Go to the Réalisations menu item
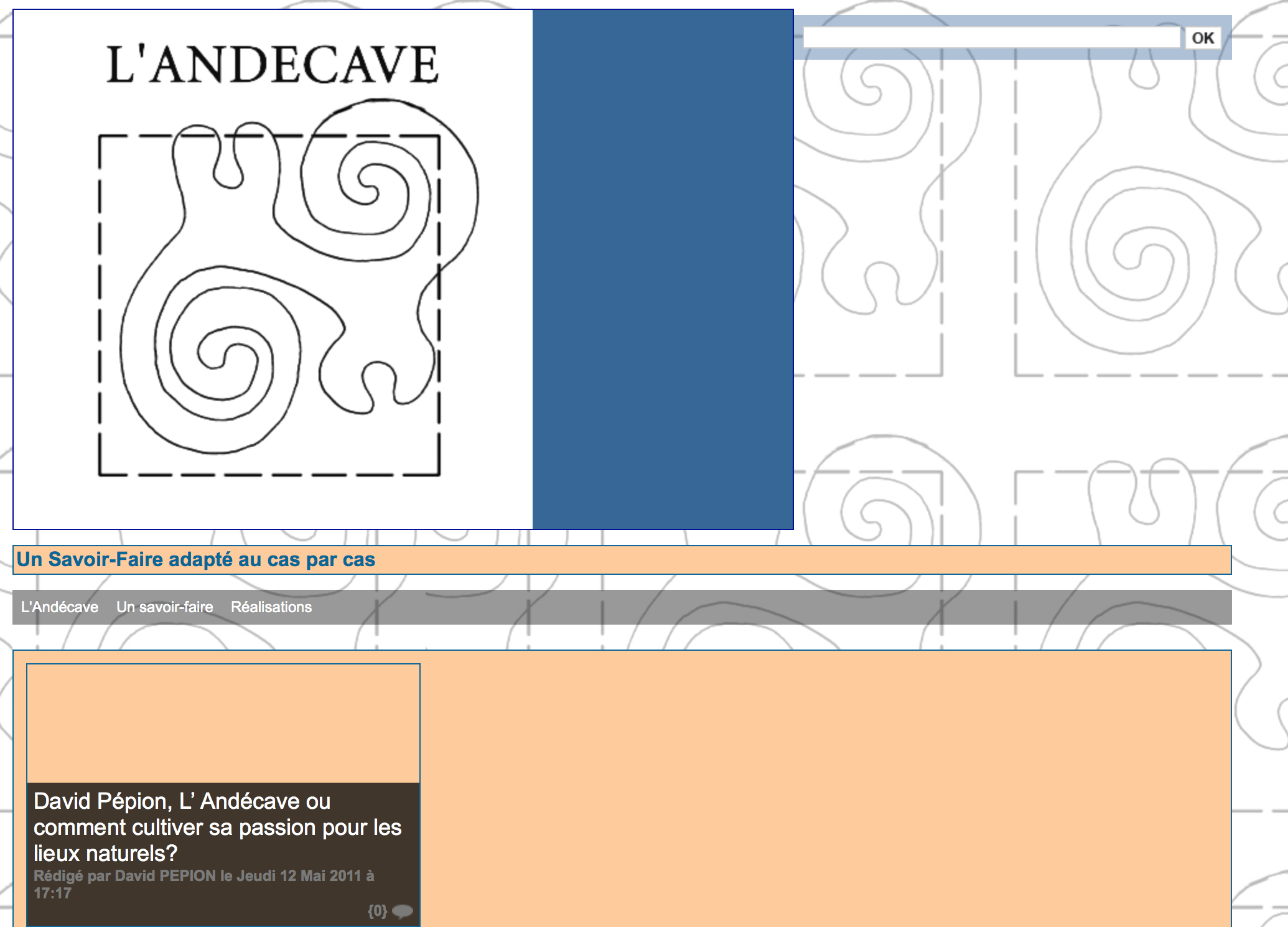This screenshot has width=1288, height=927. coord(271,607)
